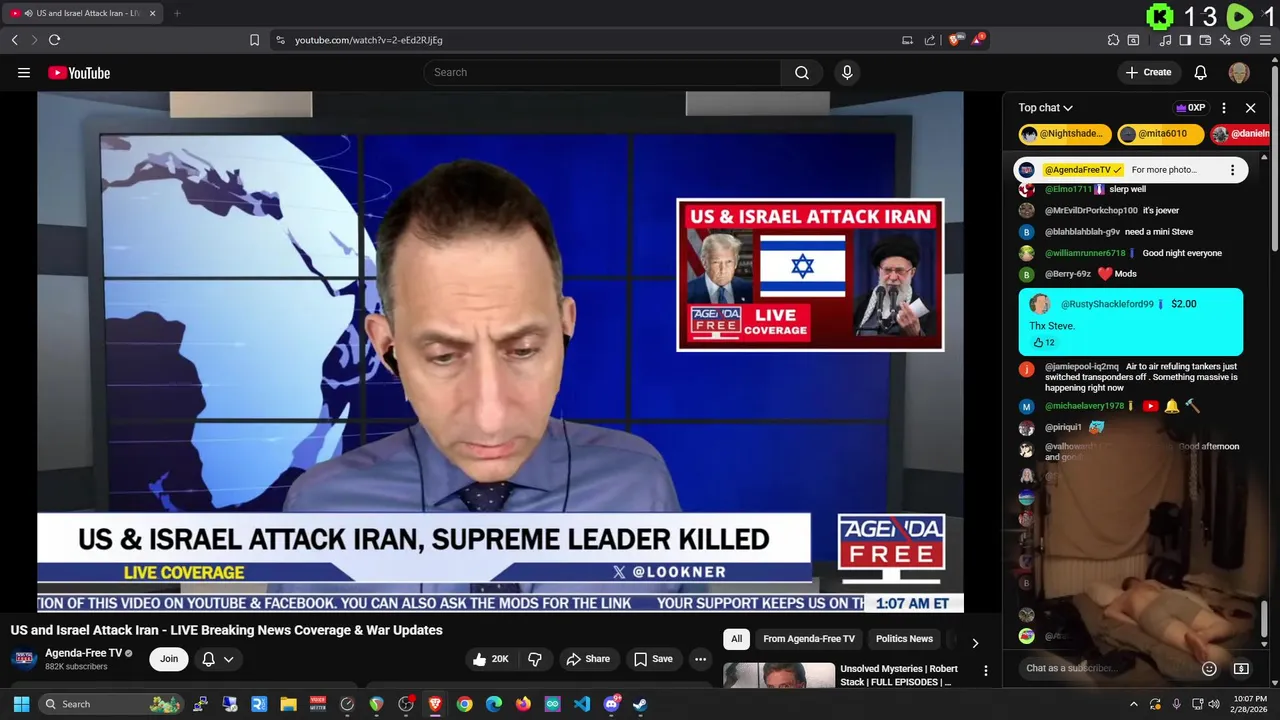
Task: Open a new browser tab
Action: tap(177, 13)
